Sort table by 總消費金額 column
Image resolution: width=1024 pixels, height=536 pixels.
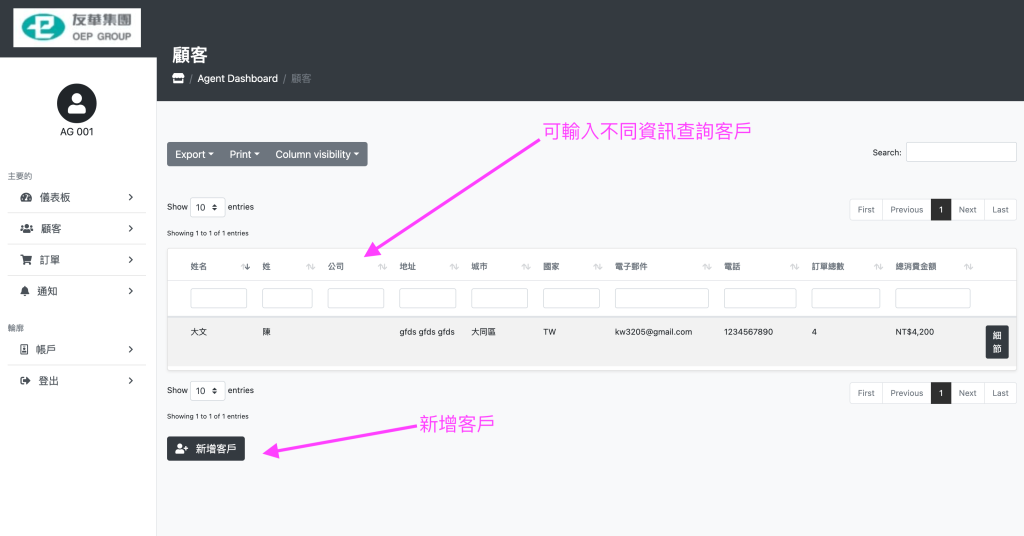(967, 267)
